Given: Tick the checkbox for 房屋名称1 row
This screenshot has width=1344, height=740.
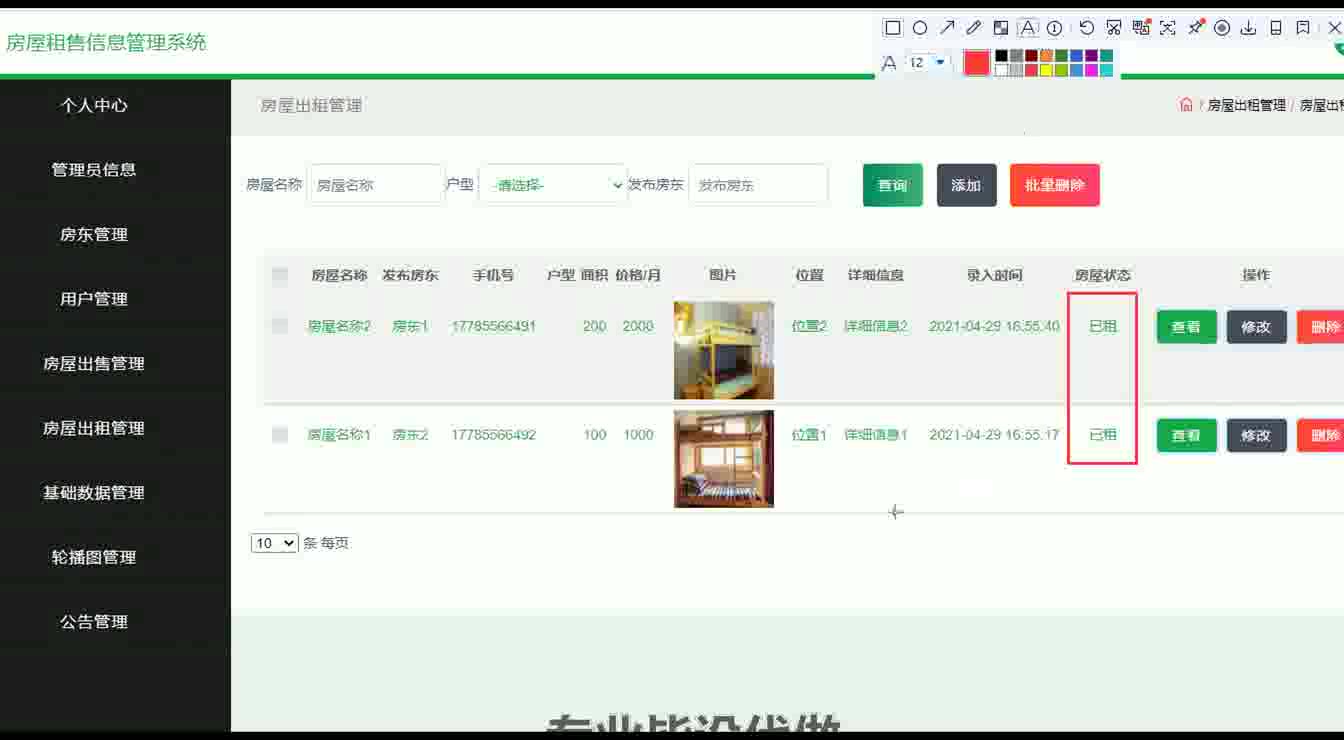Looking at the screenshot, I should tap(280, 435).
